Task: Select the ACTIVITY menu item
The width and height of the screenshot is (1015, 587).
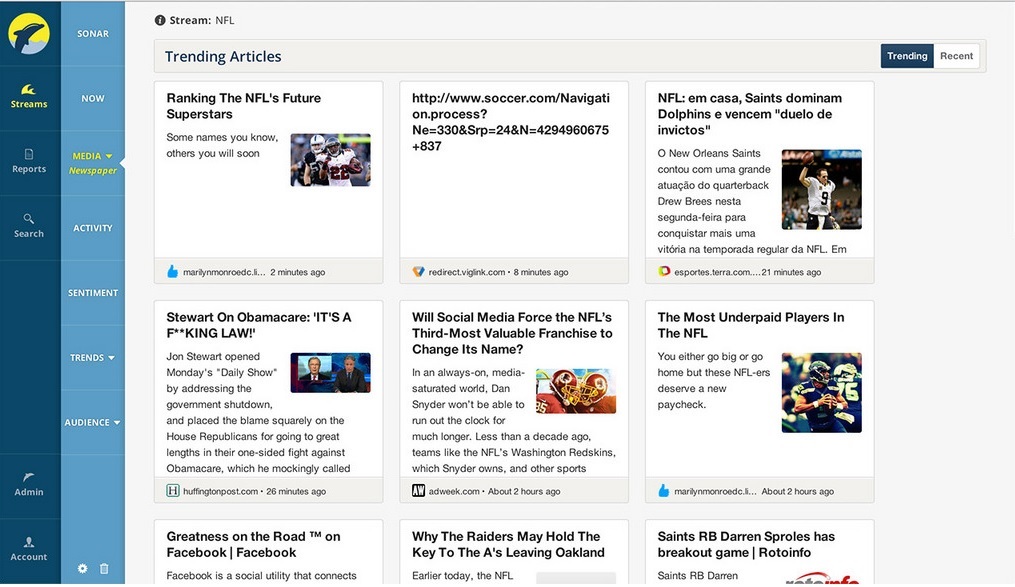Action: tap(93, 228)
